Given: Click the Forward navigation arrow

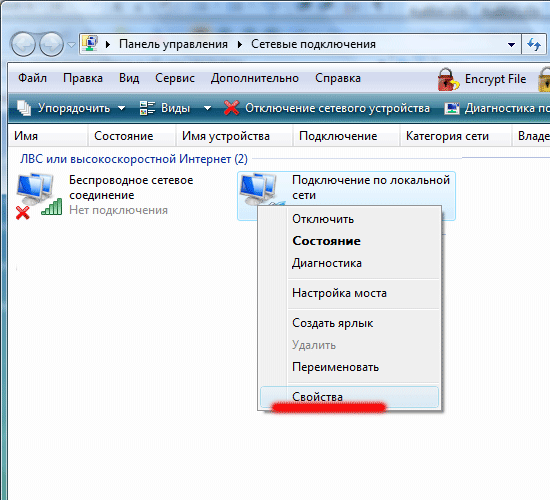Looking at the screenshot, I should click(x=51, y=44).
